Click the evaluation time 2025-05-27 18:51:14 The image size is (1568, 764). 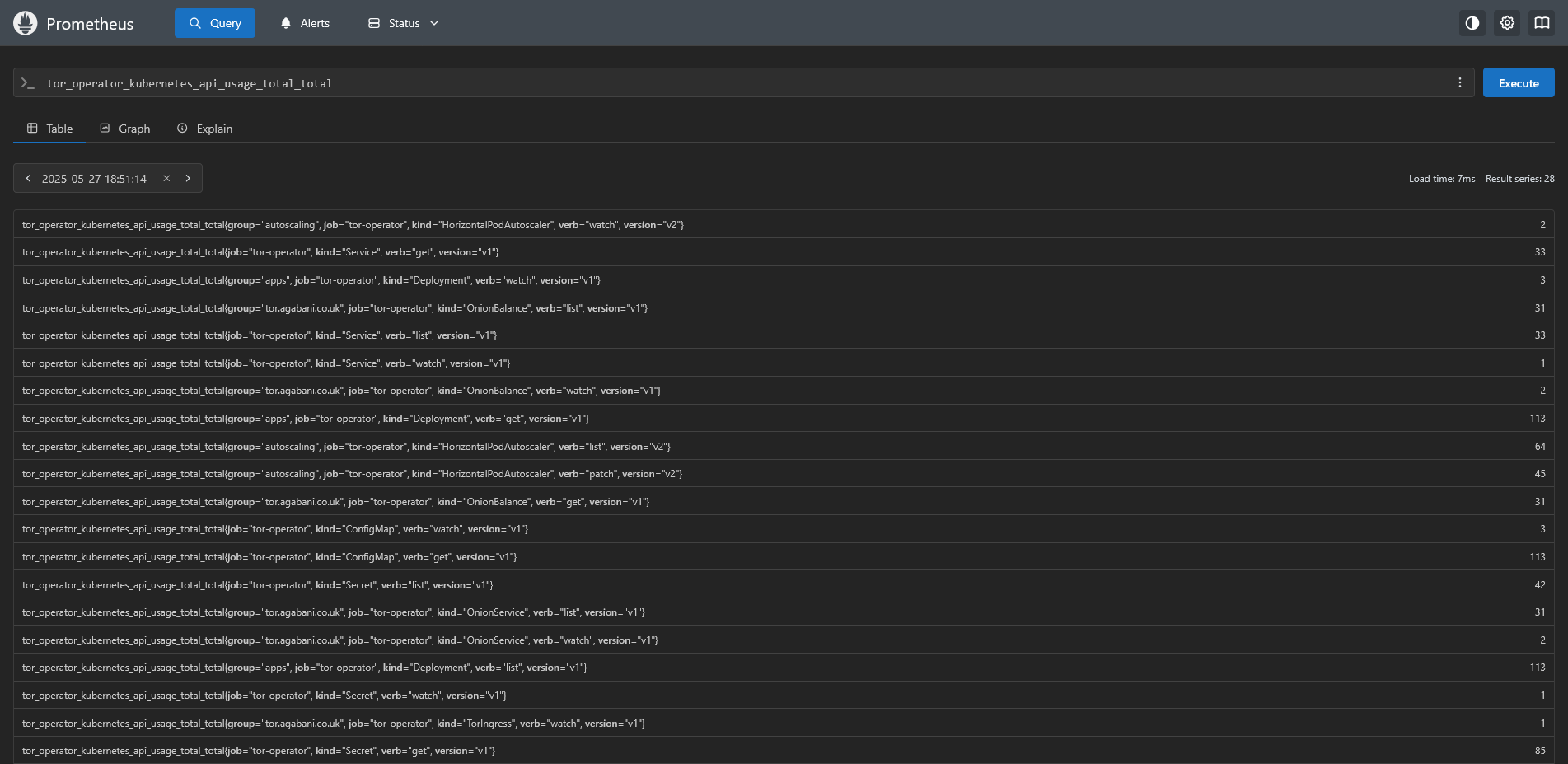[94, 179]
